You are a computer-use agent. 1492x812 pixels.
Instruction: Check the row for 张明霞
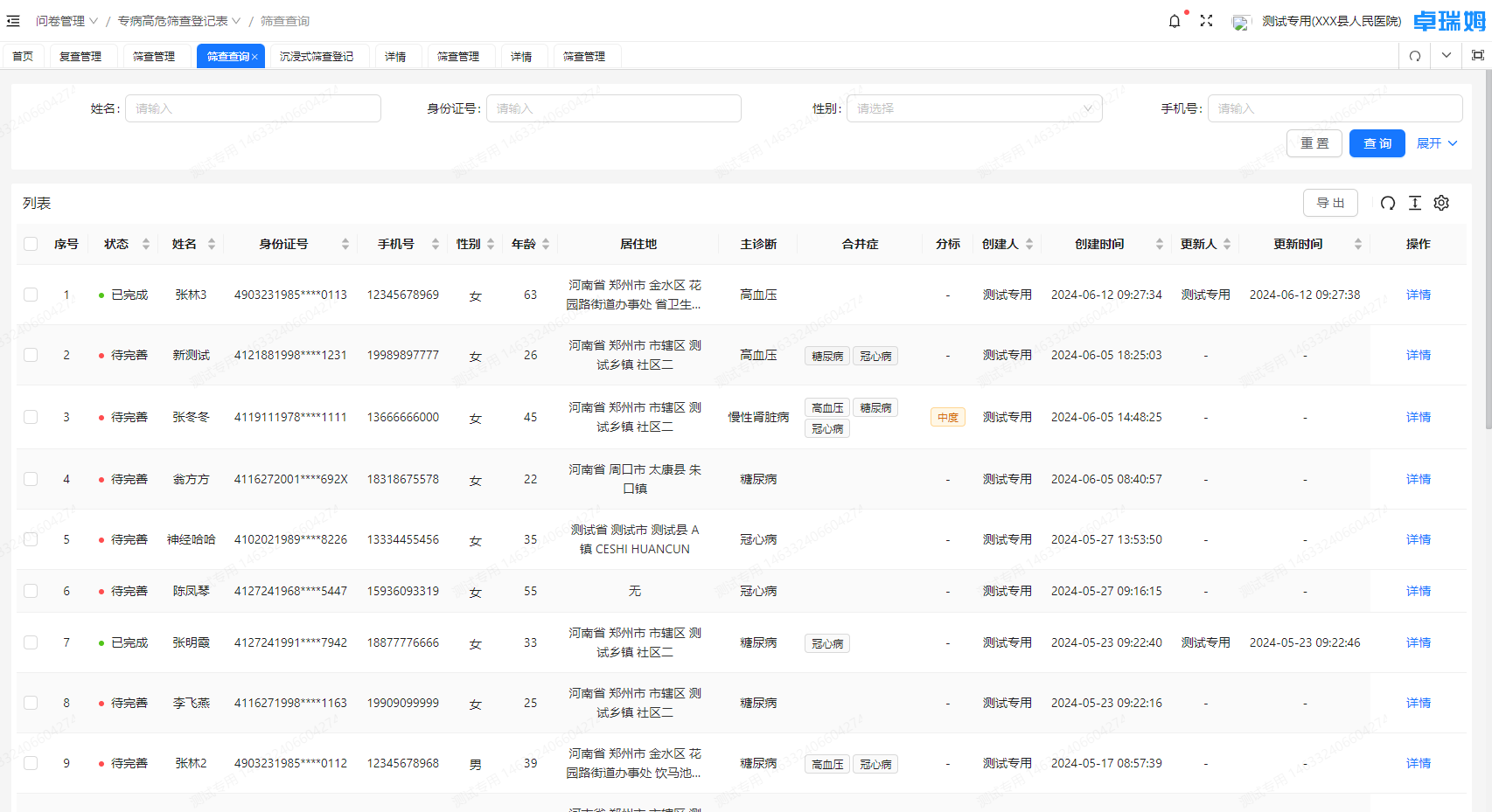pyautogui.click(x=31, y=642)
